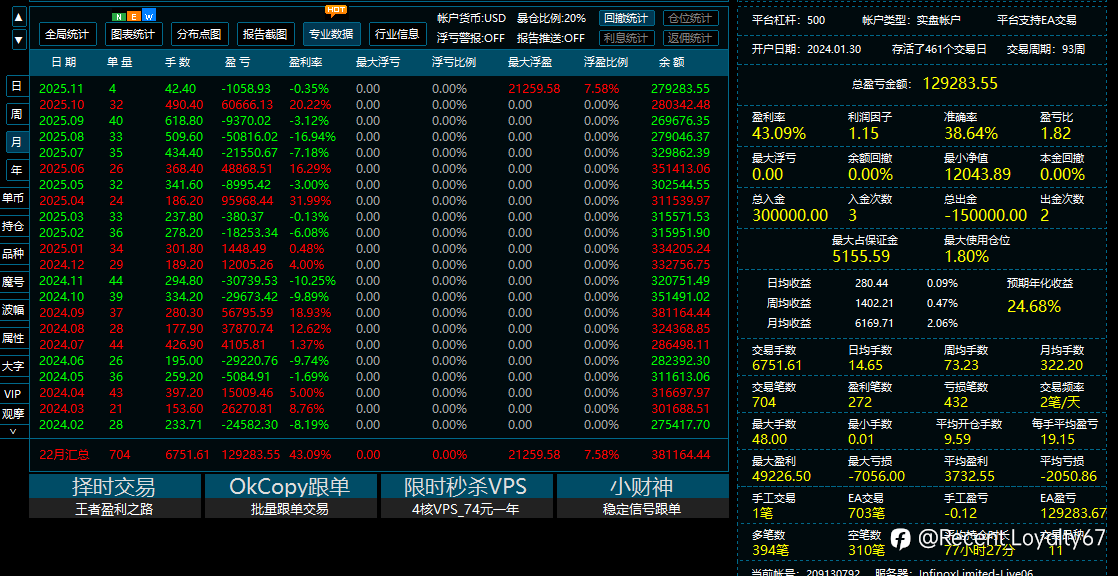Open the 分布点图 tab
This screenshot has height=576, width=1118.
tap(200, 34)
